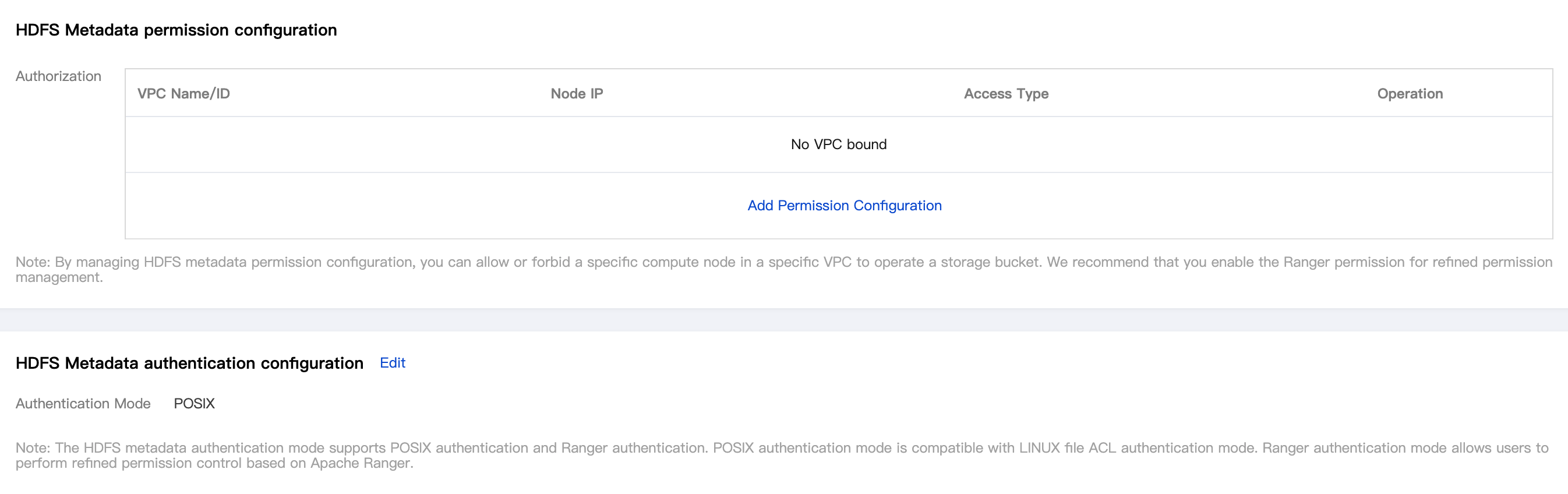Click the Authorization field label
This screenshot has width=1568, height=494.
click(x=58, y=76)
